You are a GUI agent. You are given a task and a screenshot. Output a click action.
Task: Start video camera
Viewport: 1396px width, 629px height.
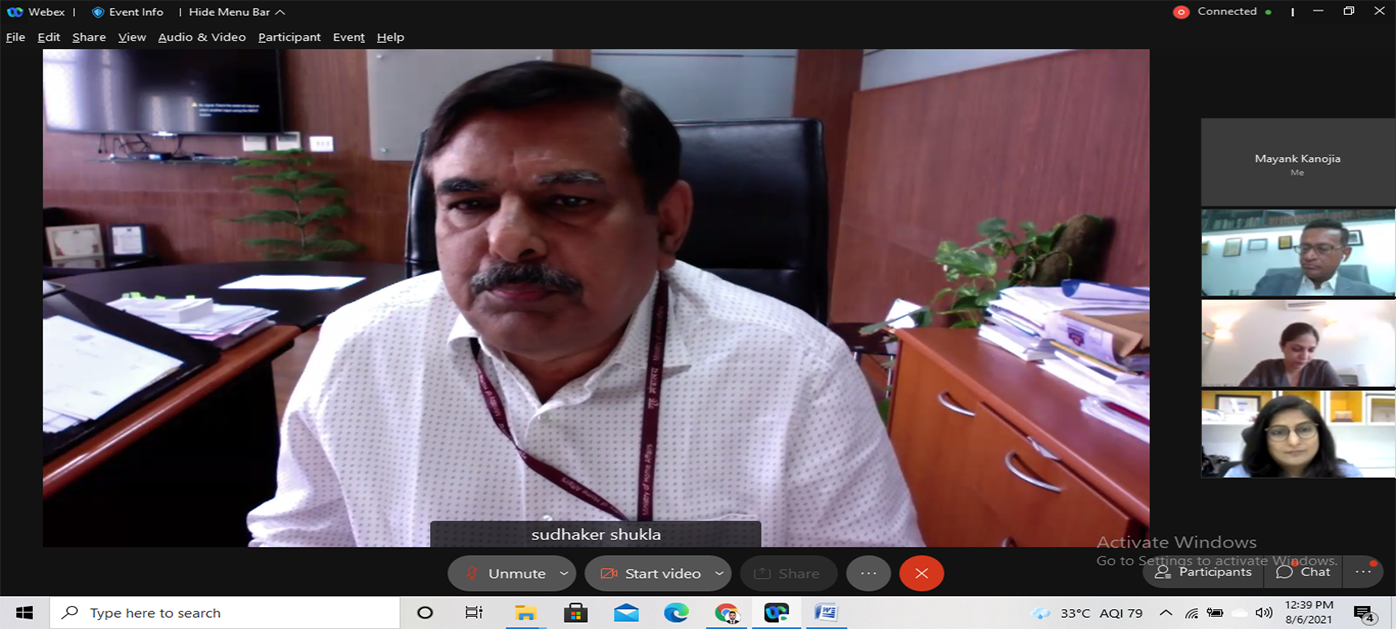click(649, 573)
